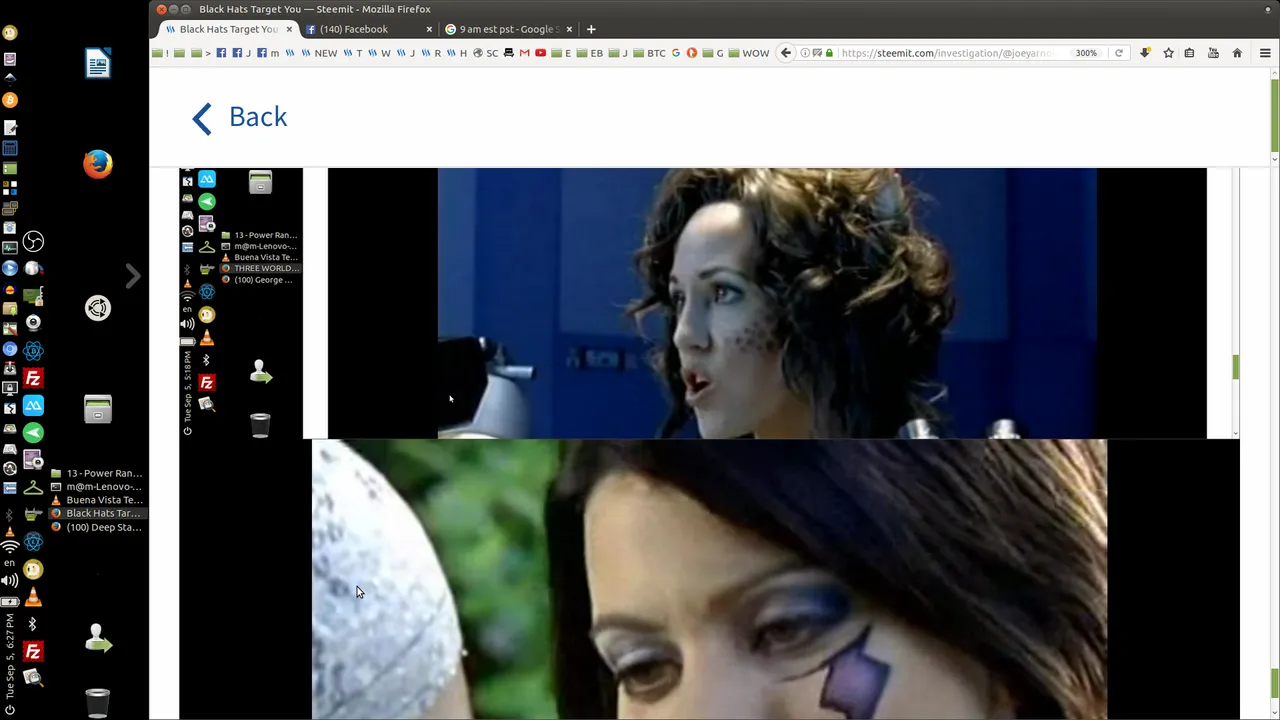Click the clock showing Tue Sep 5, 6:27 PM

point(10,657)
